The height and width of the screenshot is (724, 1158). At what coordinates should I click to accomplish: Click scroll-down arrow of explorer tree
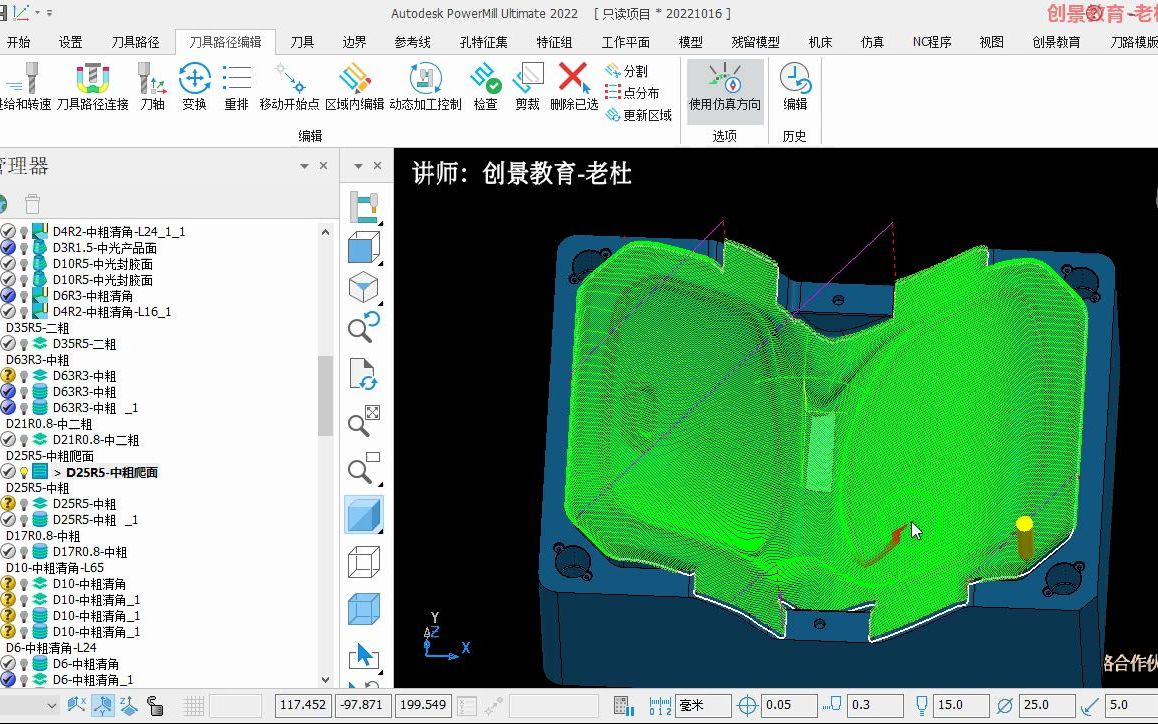pyautogui.click(x=325, y=680)
